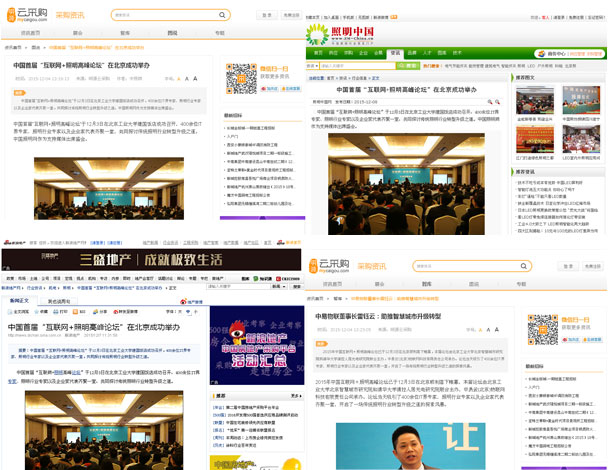
Task: Click 登录 button on 中易物联 article page
Action: point(568,267)
